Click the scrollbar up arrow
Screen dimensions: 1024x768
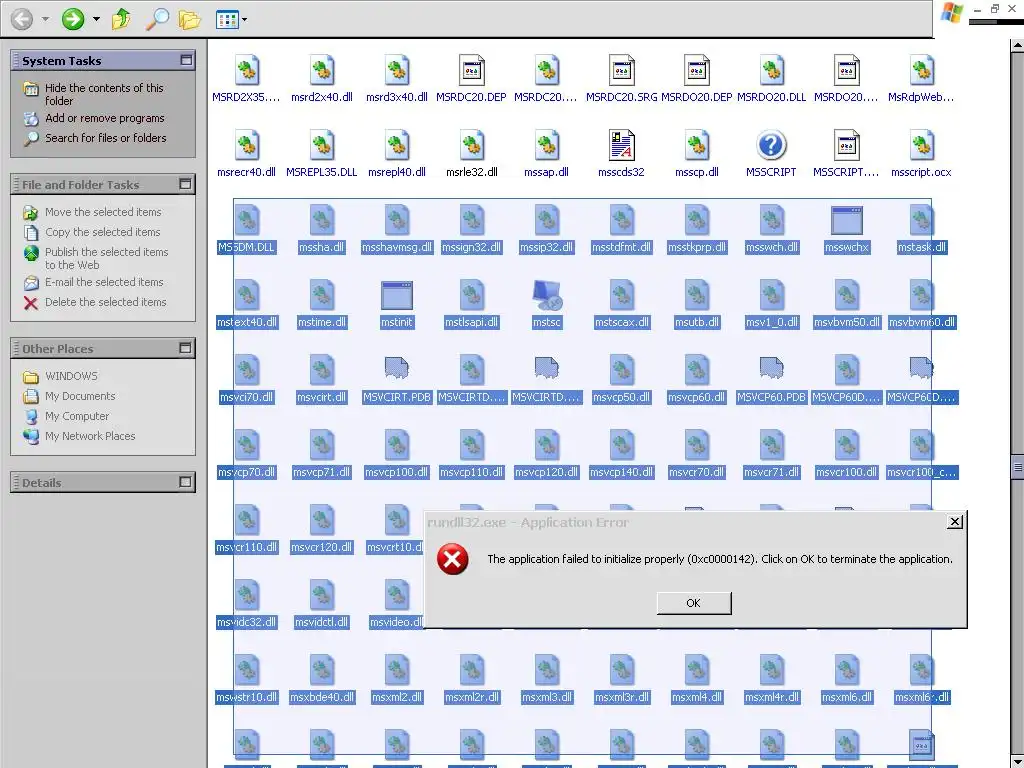[x=1017, y=46]
